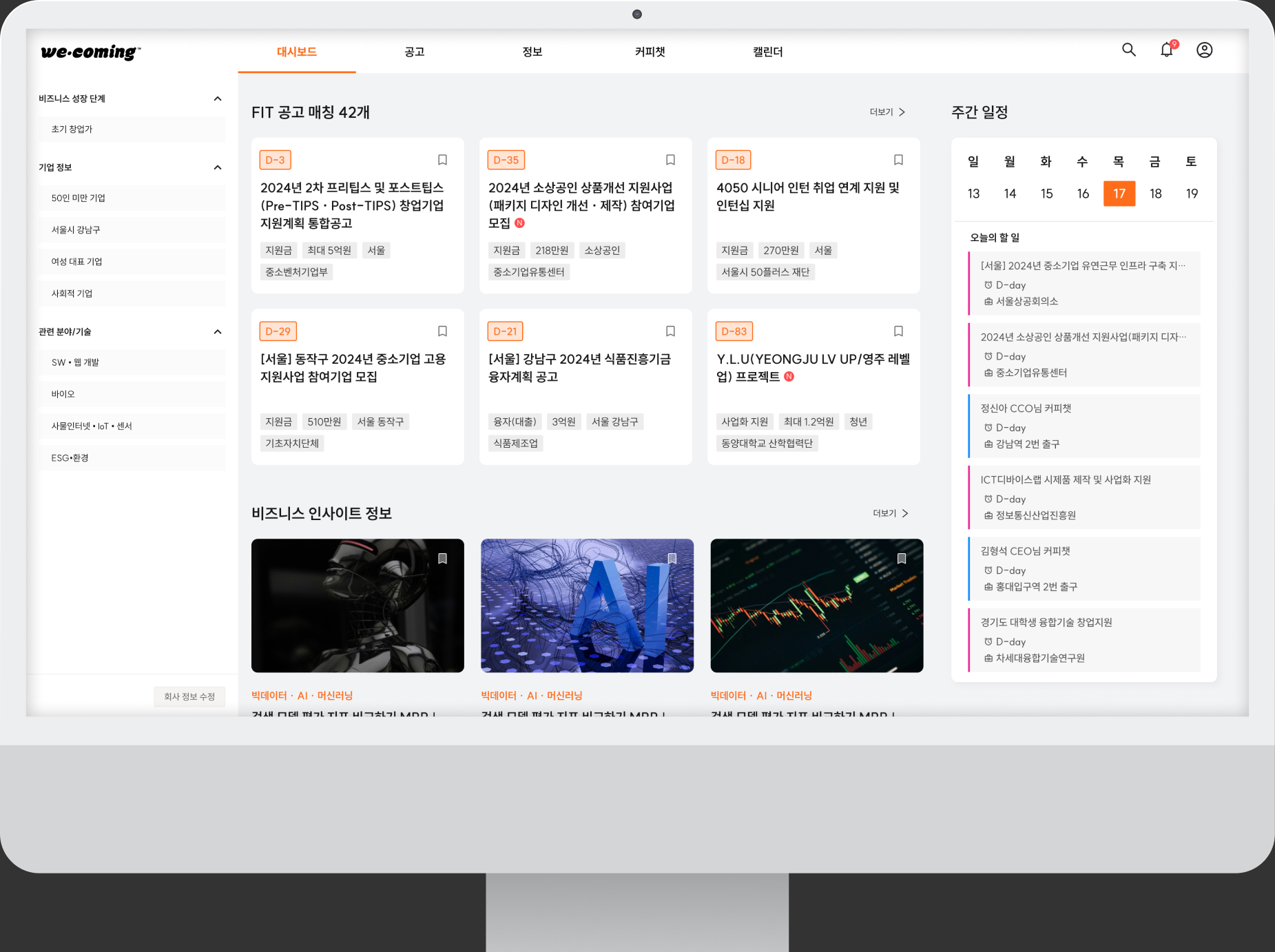Open the stock chart thumbnail article
Screen dimensions: 1275x952
click(816, 606)
